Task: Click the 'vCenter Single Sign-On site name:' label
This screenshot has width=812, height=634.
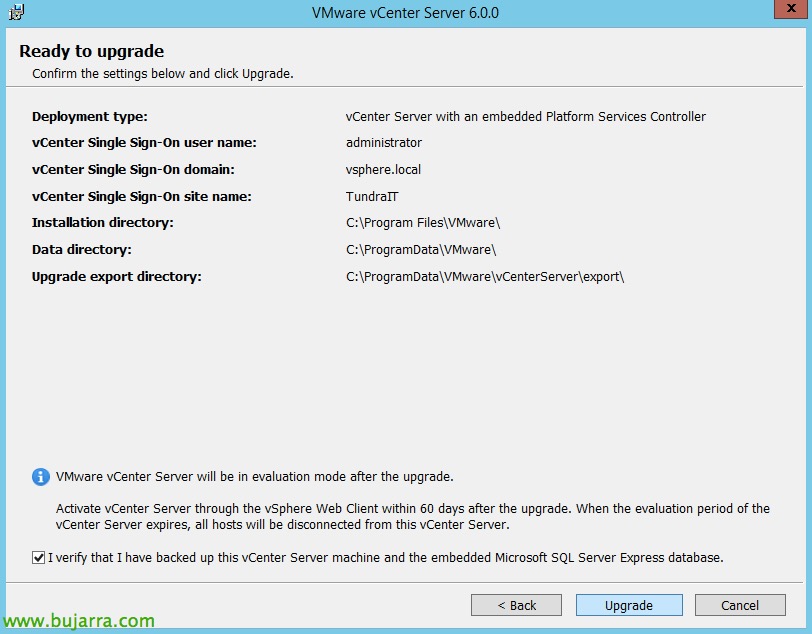Action: (141, 196)
